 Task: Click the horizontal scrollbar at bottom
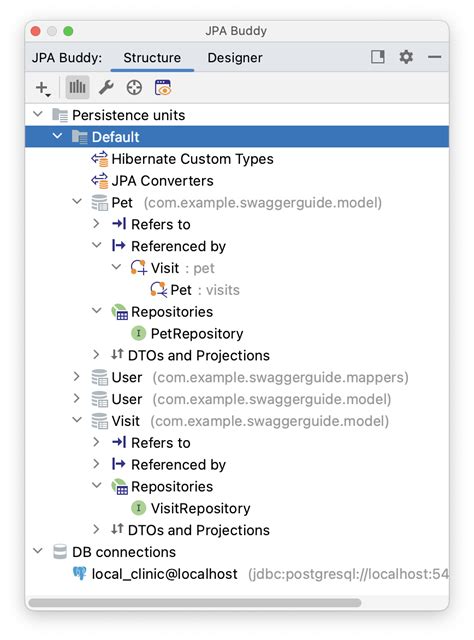click(x=195, y=603)
